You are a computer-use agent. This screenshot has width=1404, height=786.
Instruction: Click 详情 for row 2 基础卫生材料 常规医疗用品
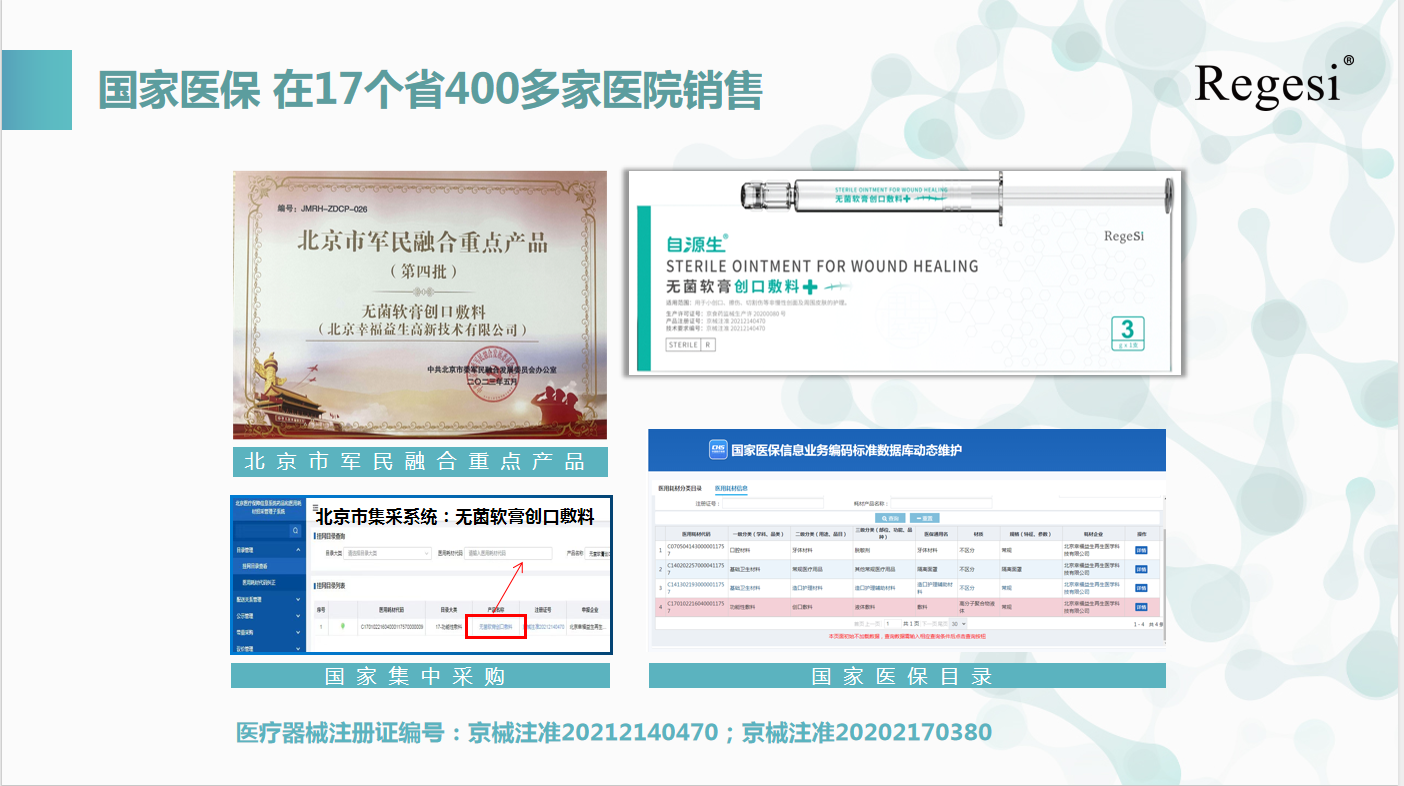click(1141, 569)
